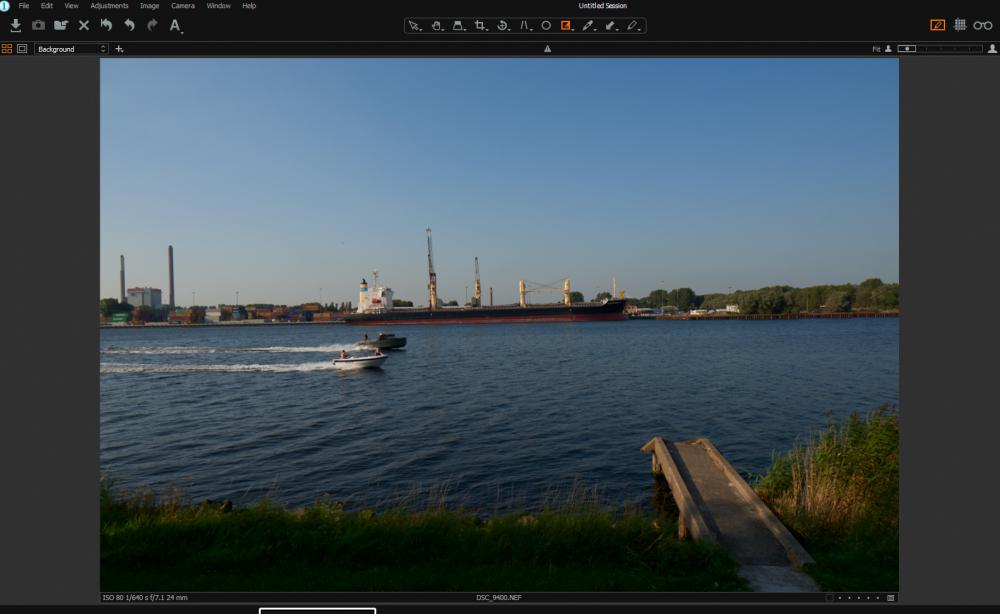
Task: Click the Undo arrow
Action: (129, 26)
